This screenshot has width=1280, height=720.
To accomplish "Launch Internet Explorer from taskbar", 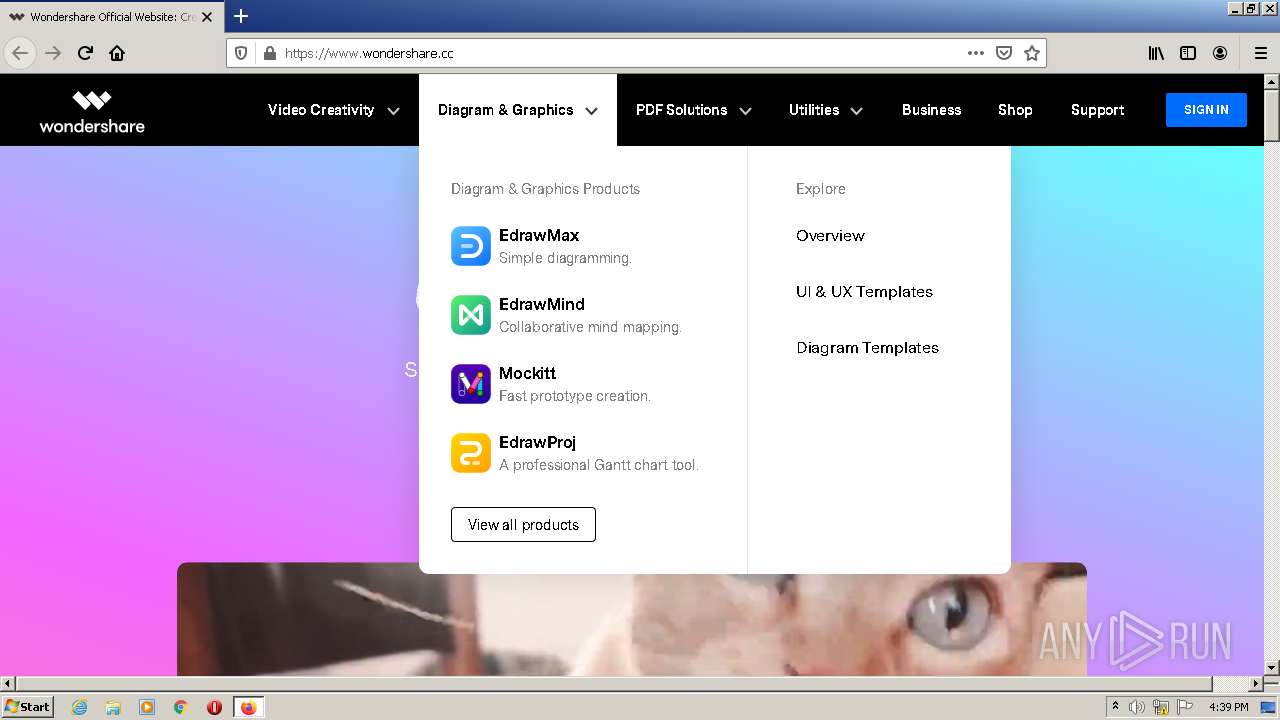I will tap(79, 707).
